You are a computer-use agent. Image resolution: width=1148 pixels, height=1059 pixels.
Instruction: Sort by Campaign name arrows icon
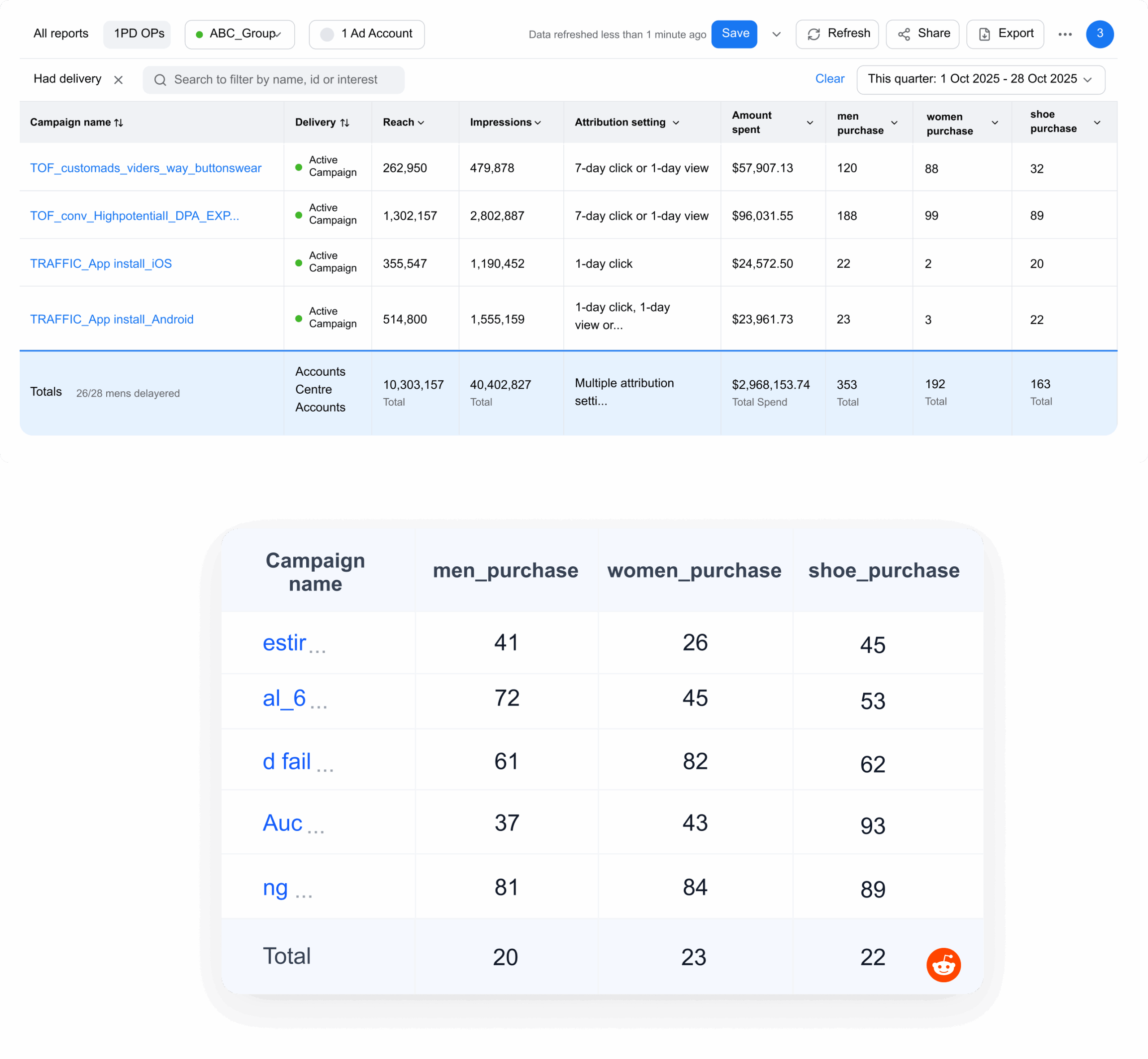(119, 123)
